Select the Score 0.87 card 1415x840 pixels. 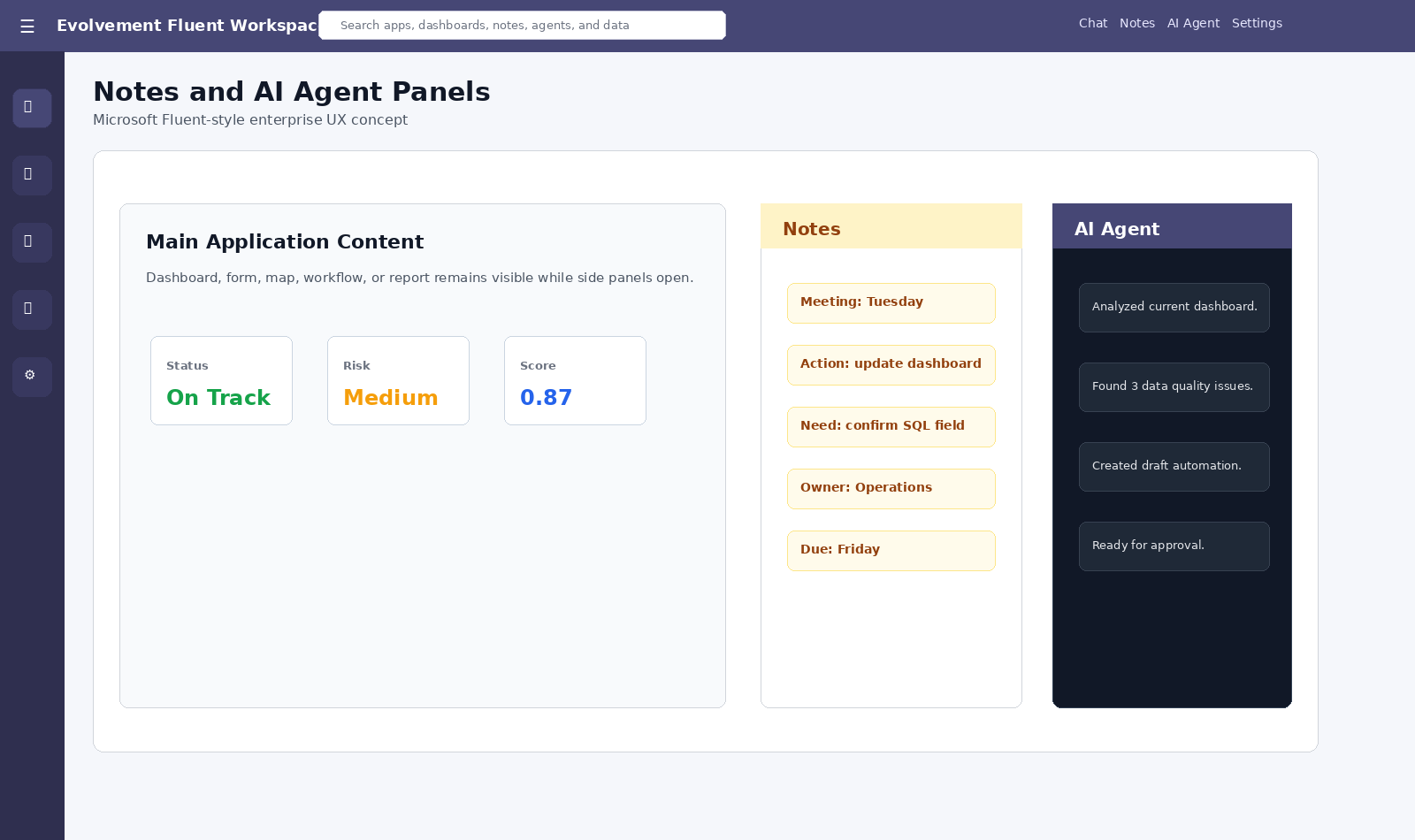tap(575, 380)
